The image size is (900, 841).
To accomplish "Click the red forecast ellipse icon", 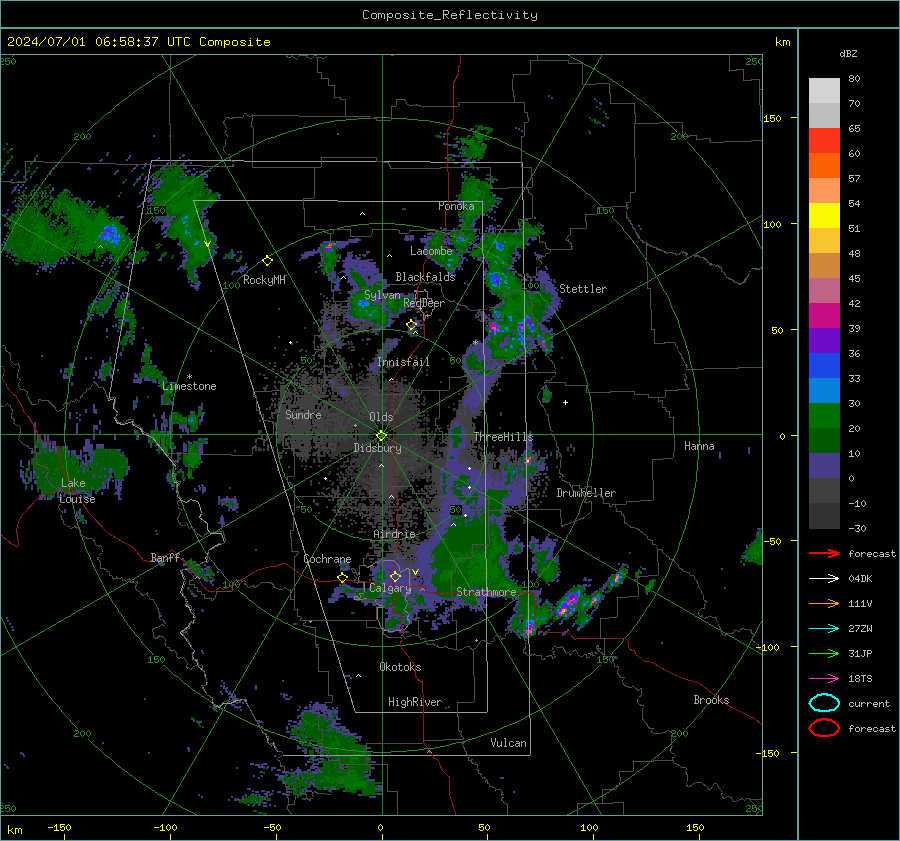I will 824,728.
